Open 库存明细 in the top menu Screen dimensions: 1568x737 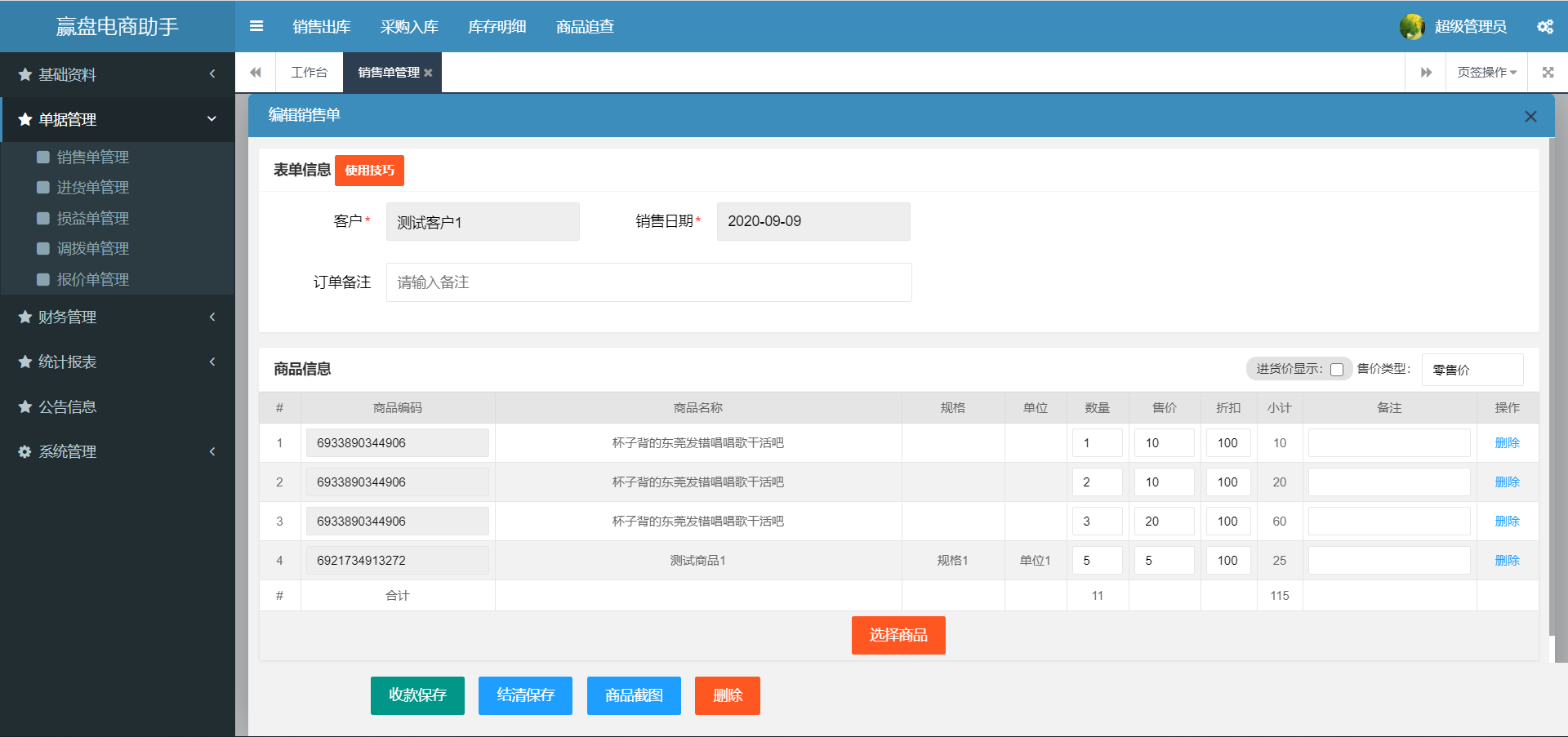click(497, 27)
